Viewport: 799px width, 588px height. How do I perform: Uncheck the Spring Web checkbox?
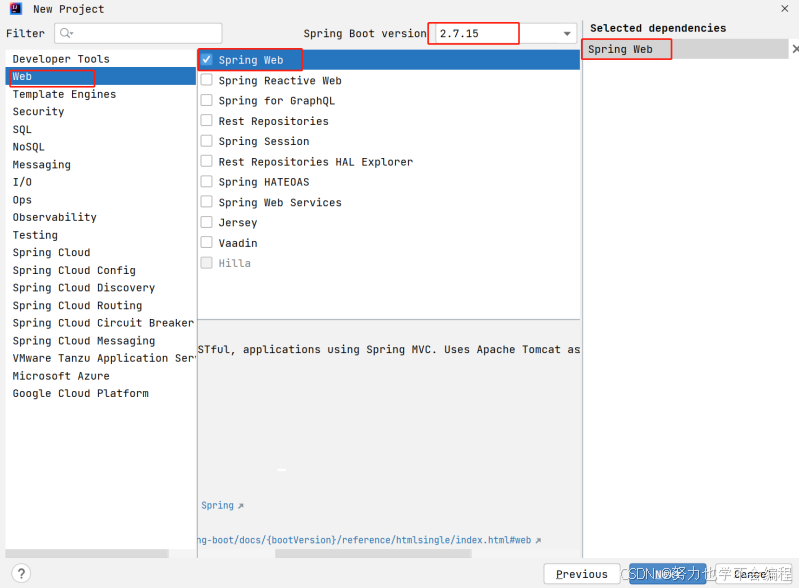pyautogui.click(x=206, y=60)
